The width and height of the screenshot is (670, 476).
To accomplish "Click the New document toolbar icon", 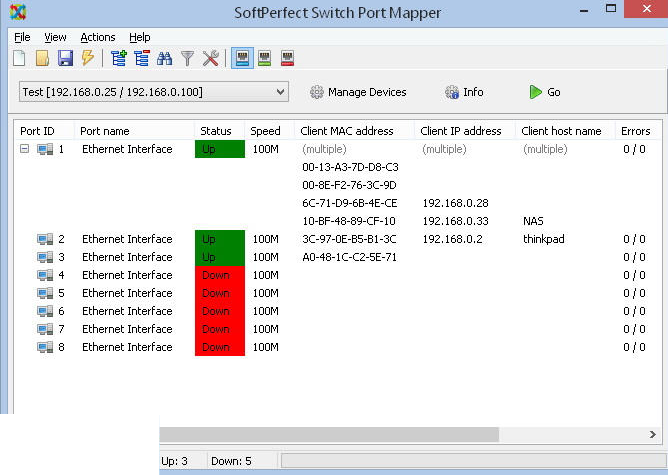I will pyautogui.click(x=19, y=58).
